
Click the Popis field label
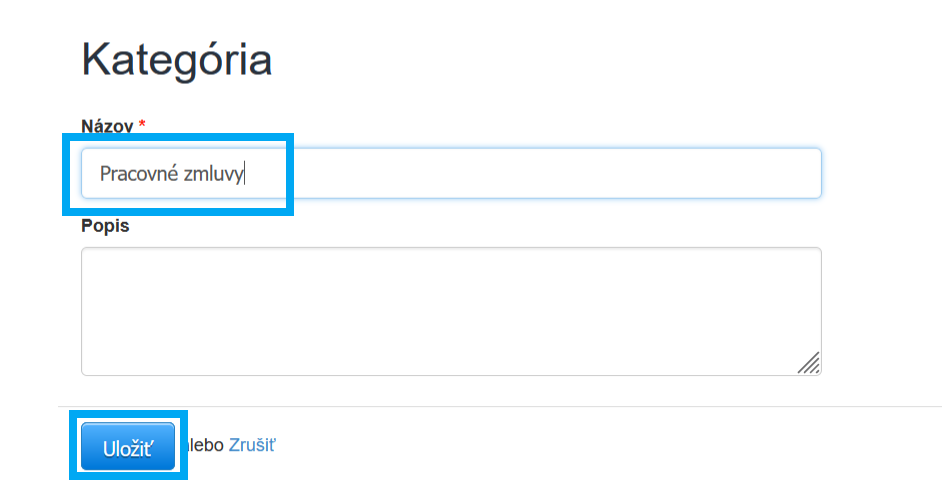pos(105,225)
